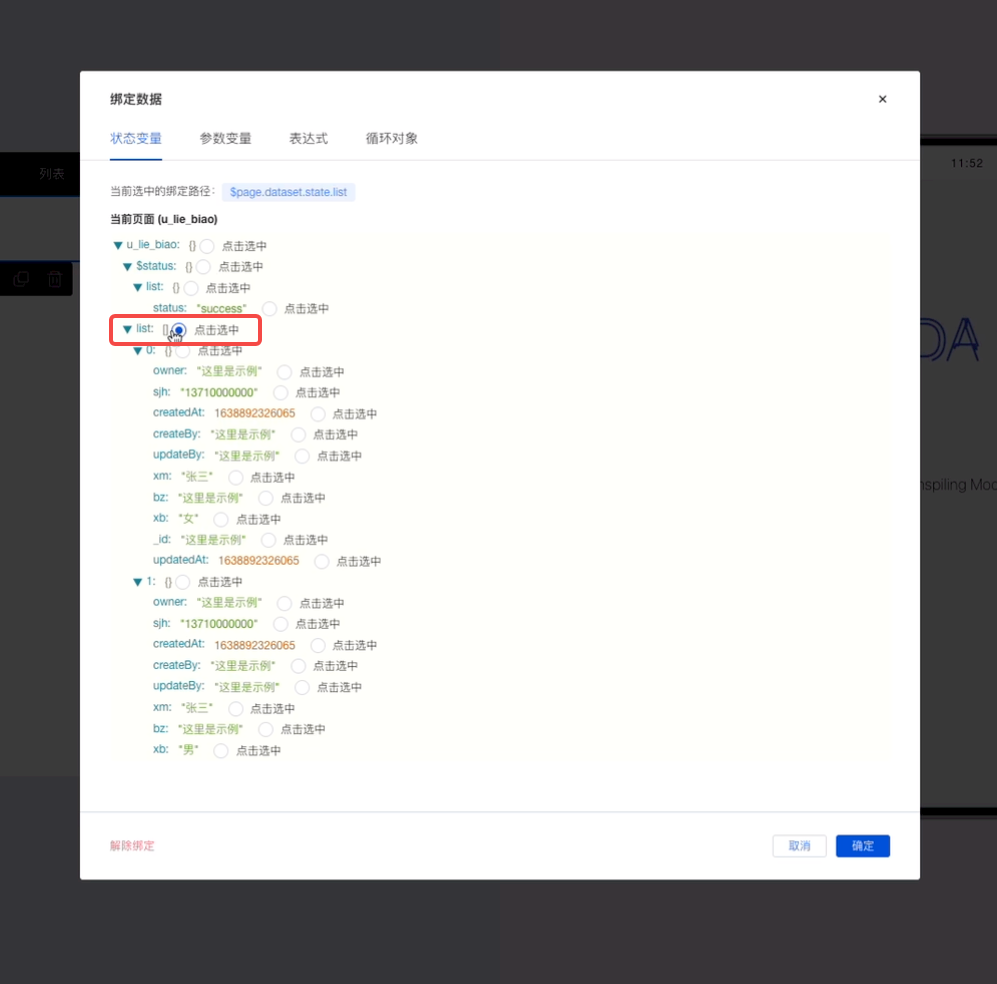Select radio for sjh in item 1
The image size is (997, 984).
280,624
